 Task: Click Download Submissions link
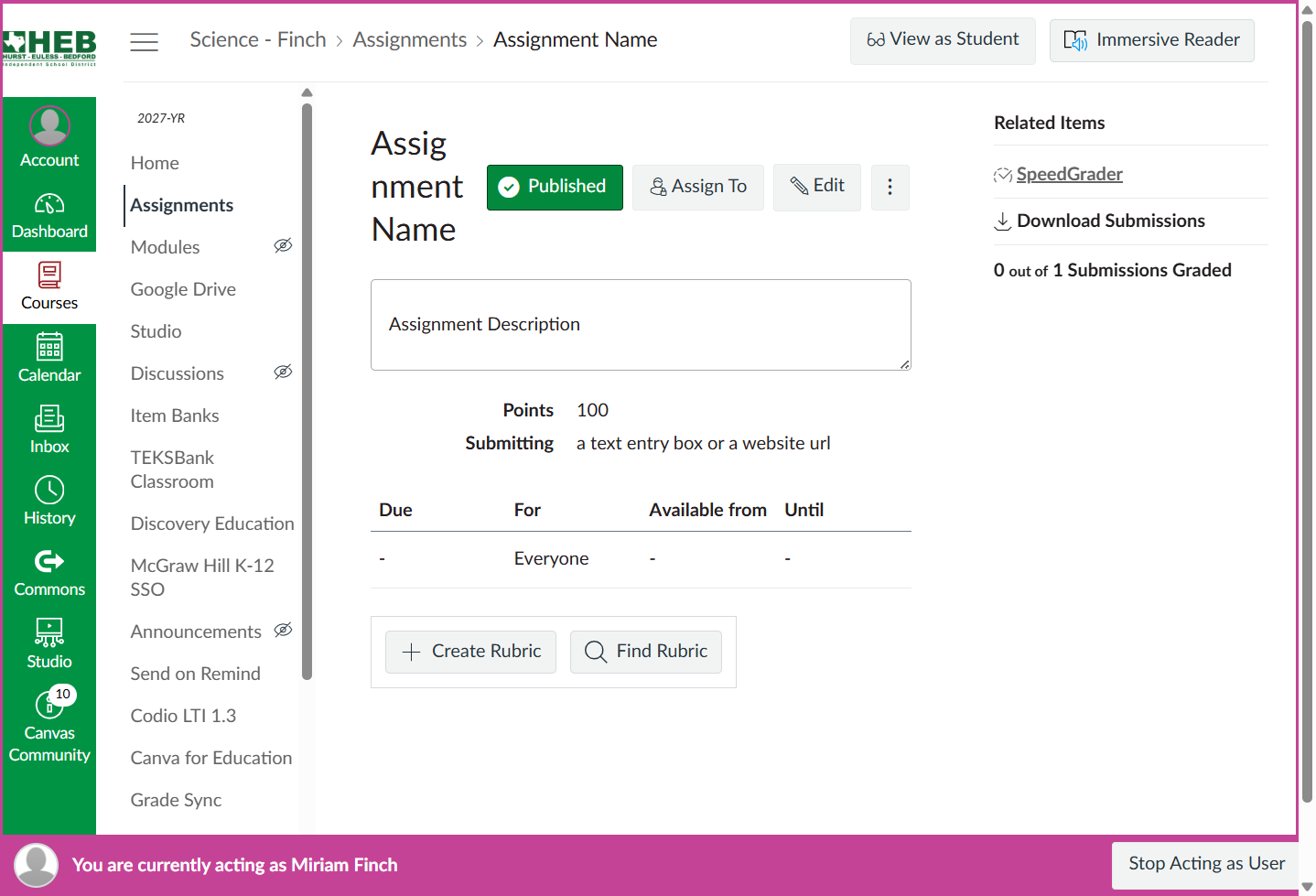click(x=1111, y=221)
